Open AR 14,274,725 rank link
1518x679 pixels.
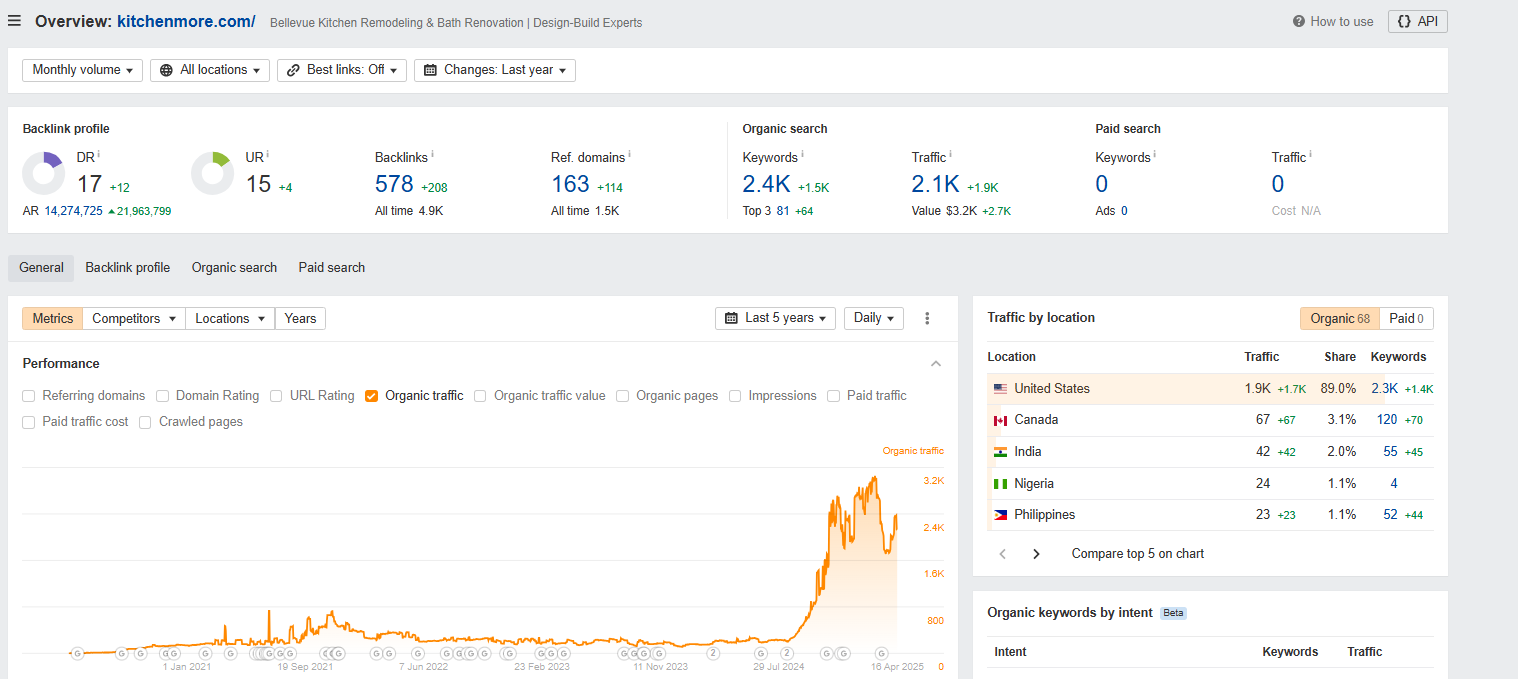[x=73, y=211]
